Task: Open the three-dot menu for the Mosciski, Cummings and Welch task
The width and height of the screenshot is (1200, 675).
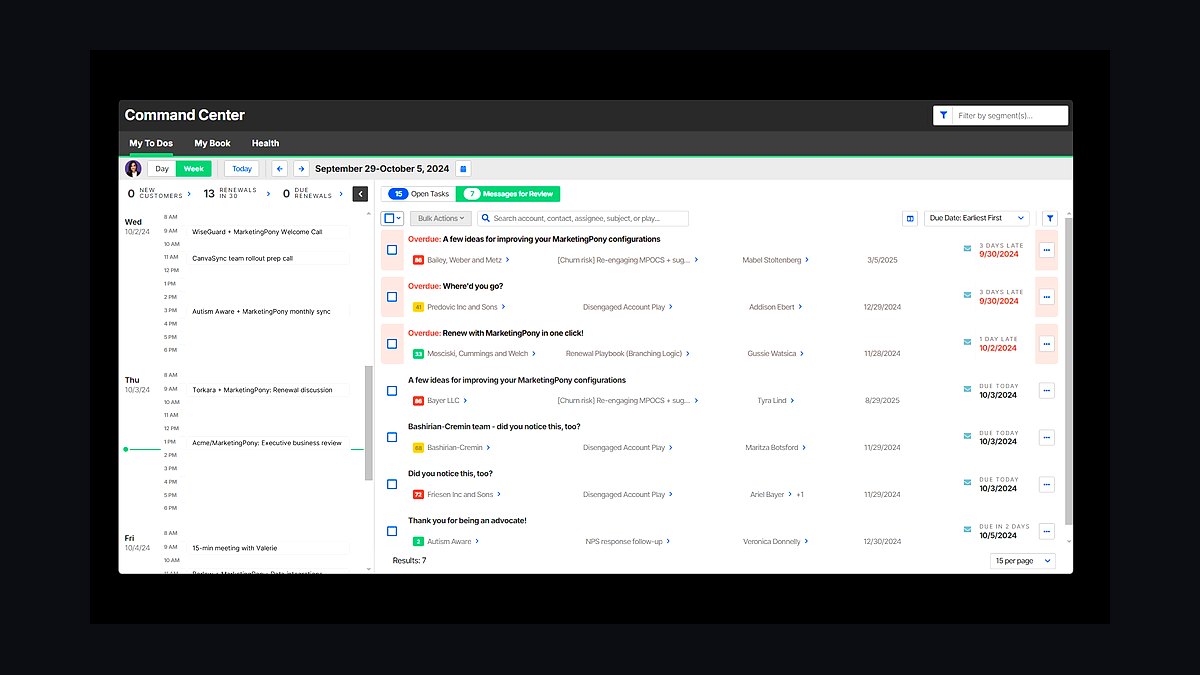Action: [1046, 344]
